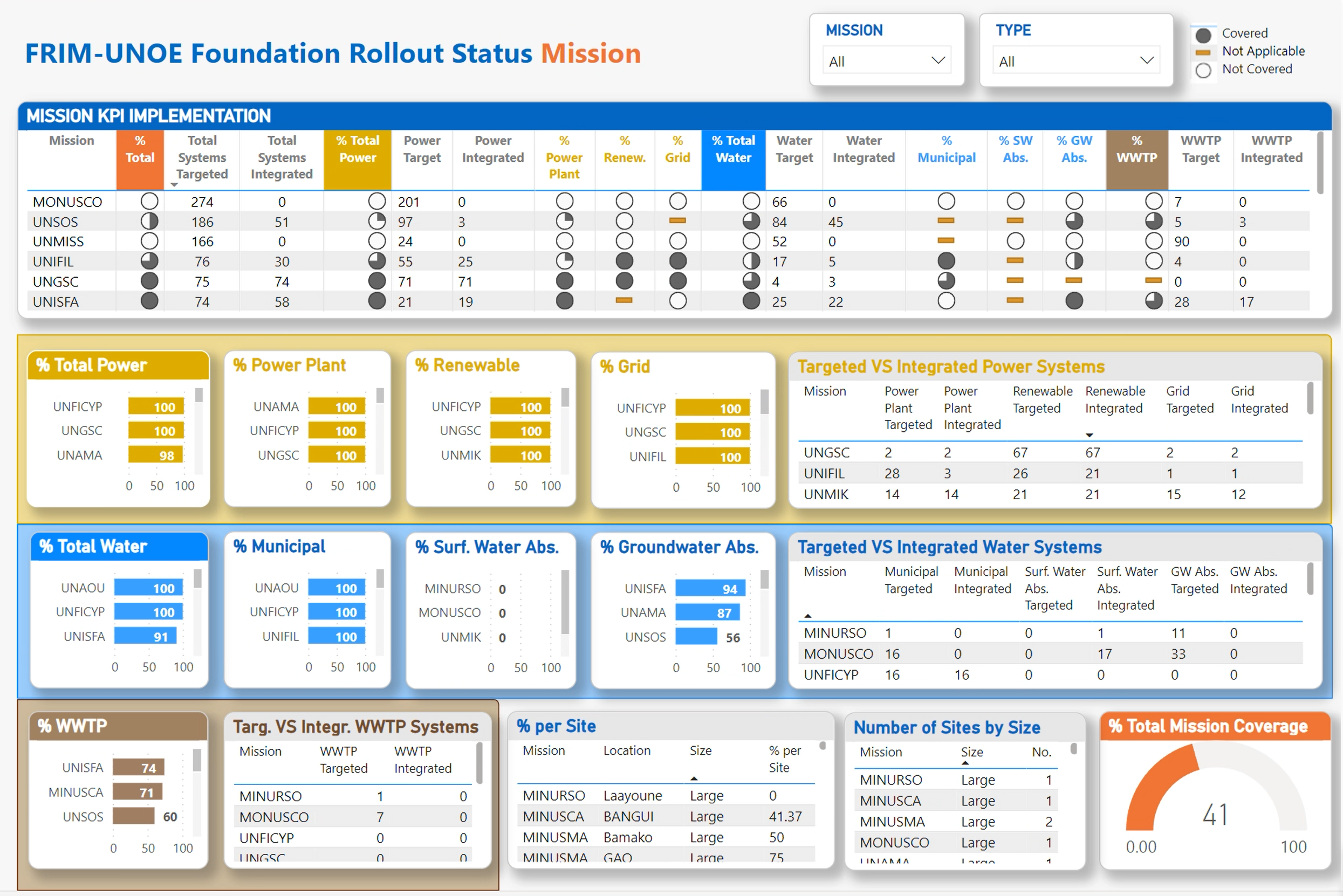The height and width of the screenshot is (896, 1343).
Task: Click UNMISS % SW Abs. empty circle icon
Action: pyautogui.click(x=1016, y=241)
